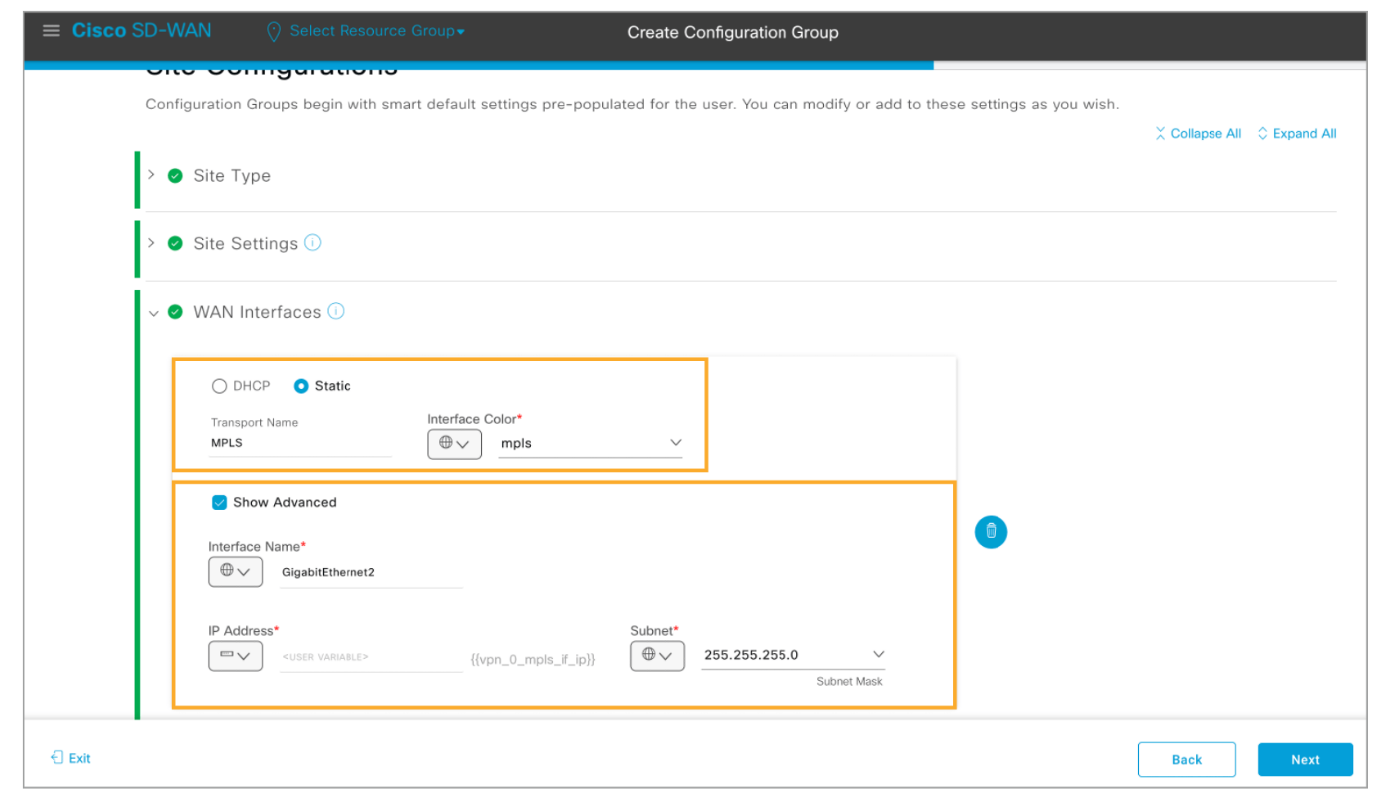This screenshot has width=1377, height=802.
Task: Click the Next button
Action: [x=1304, y=759]
